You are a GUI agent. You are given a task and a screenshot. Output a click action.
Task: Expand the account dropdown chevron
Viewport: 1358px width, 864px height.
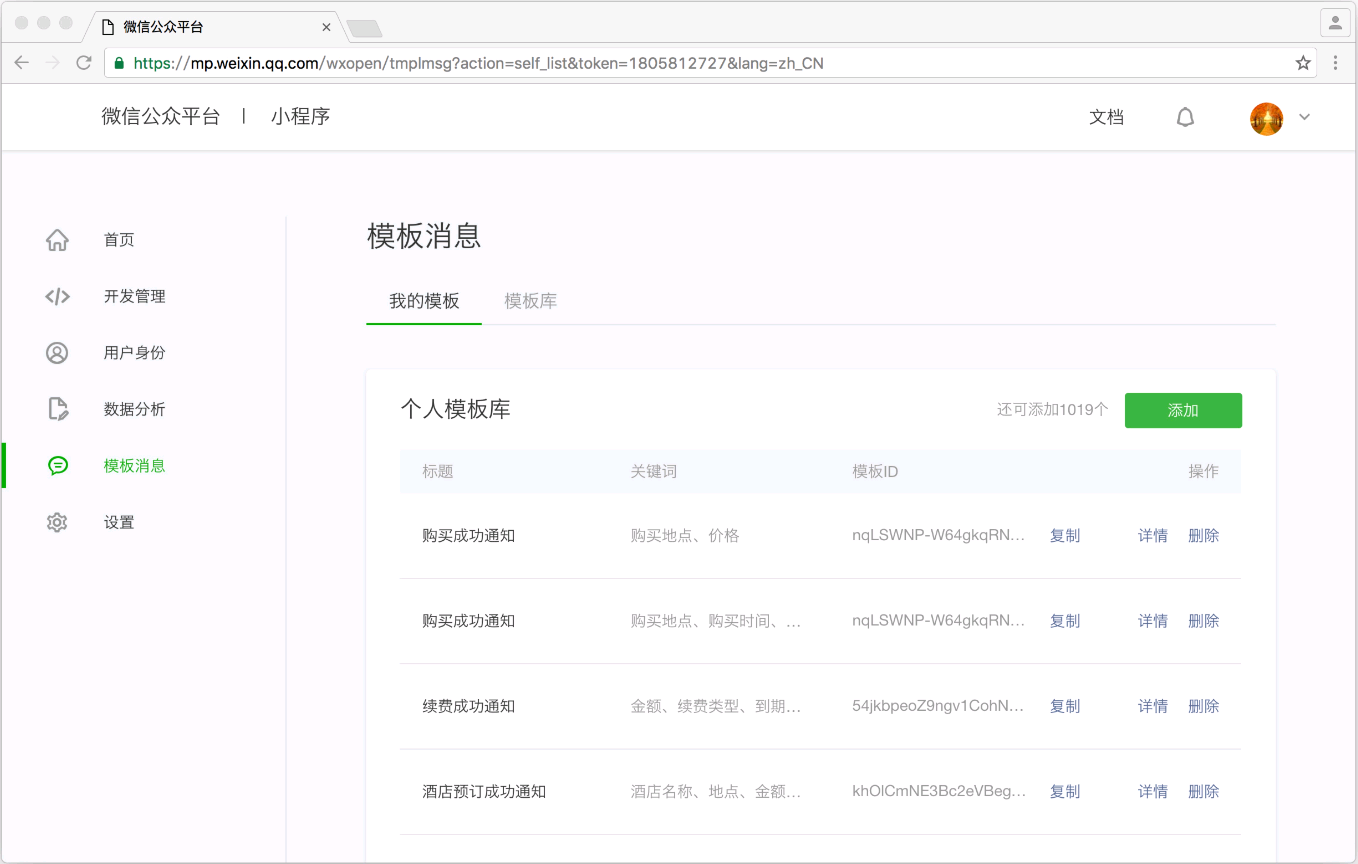click(1304, 117)
